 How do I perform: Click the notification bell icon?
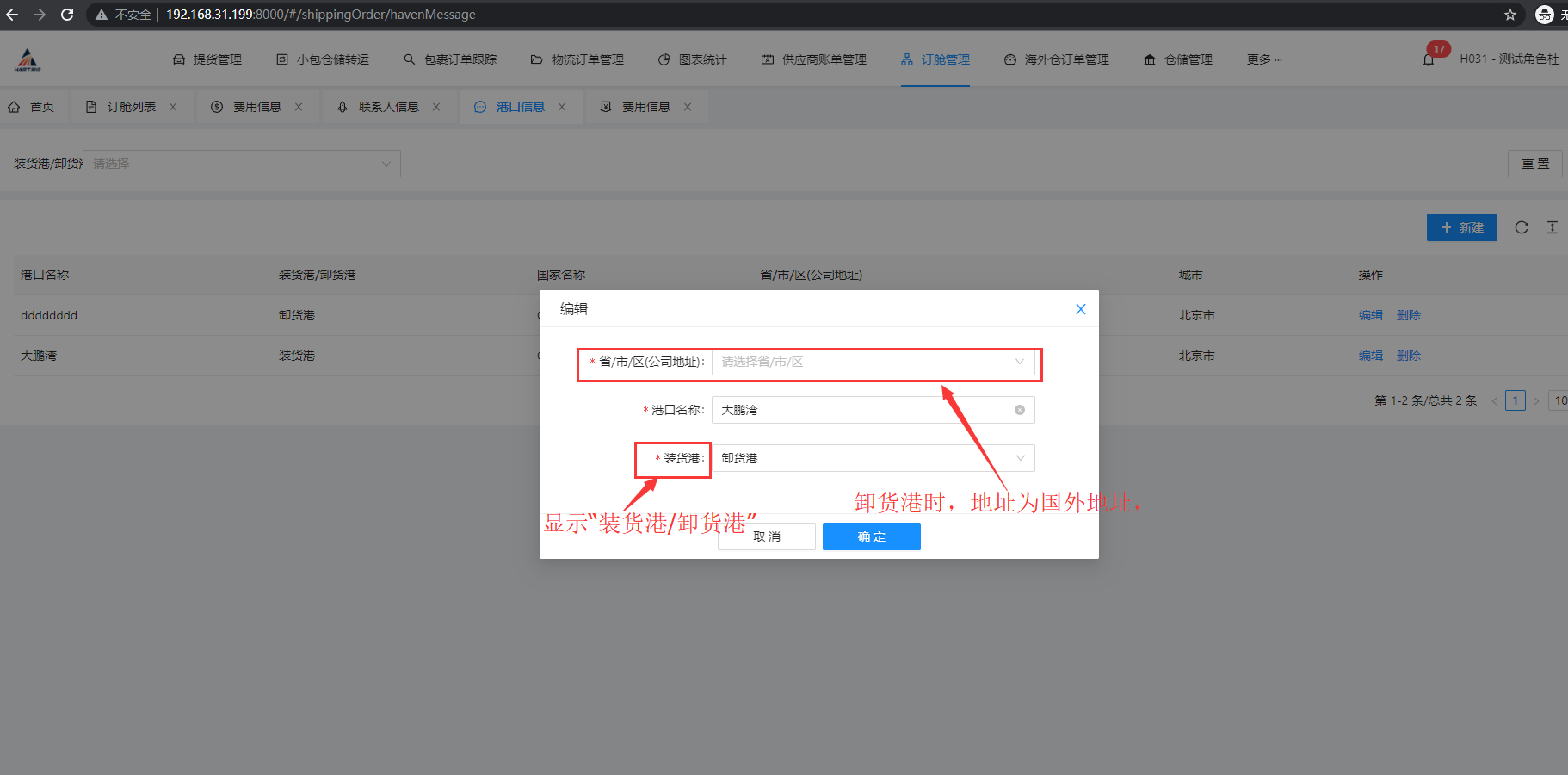1429,59
